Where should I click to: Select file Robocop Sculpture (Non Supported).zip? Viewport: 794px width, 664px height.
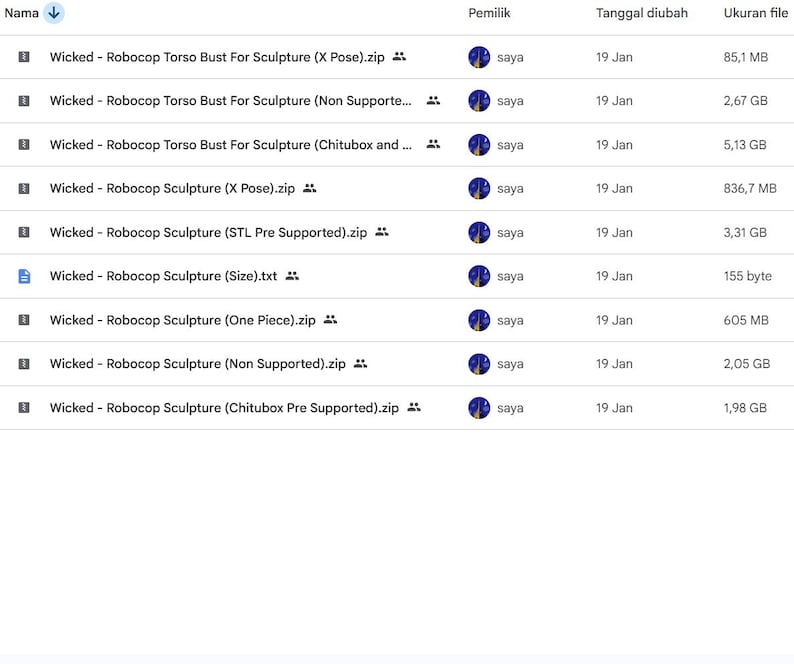point(197,364)
